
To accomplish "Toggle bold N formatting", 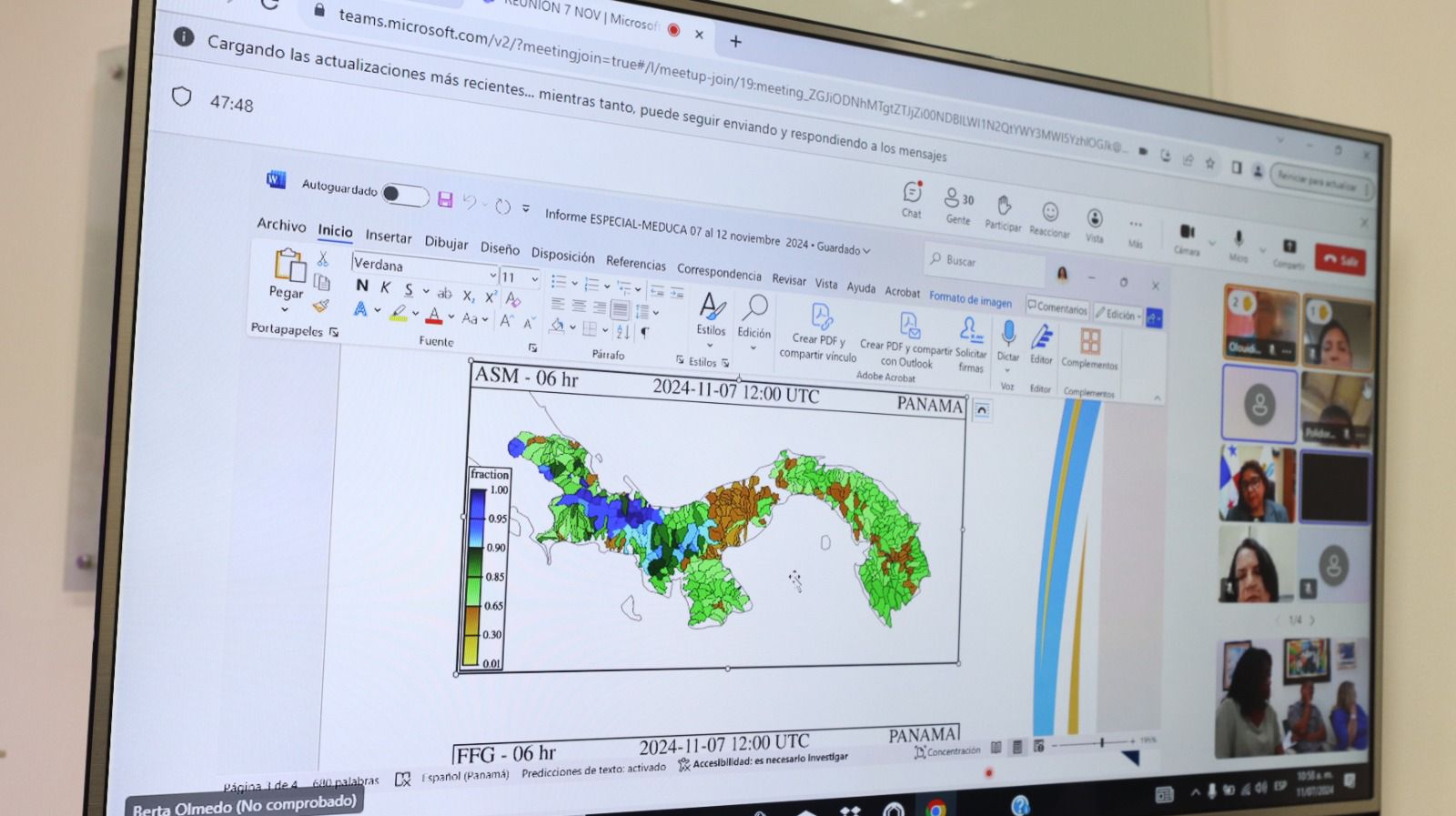I will pyautogui.click(x=362, y=286).
